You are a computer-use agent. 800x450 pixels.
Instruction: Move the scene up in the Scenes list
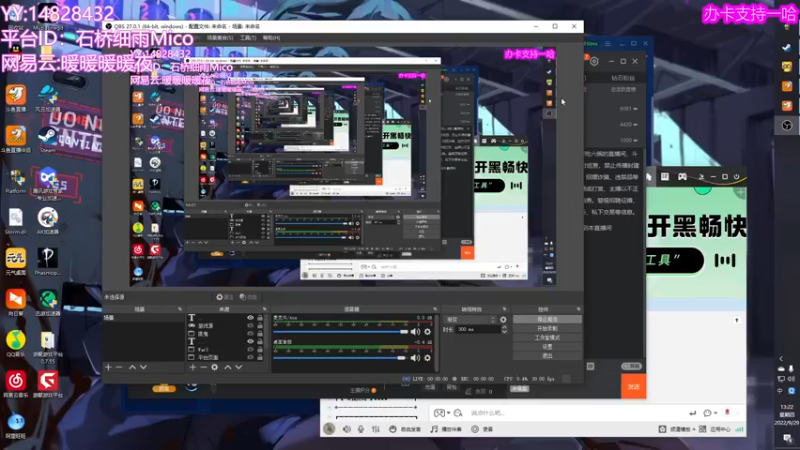pyautogui.click(x=132, y=367)
